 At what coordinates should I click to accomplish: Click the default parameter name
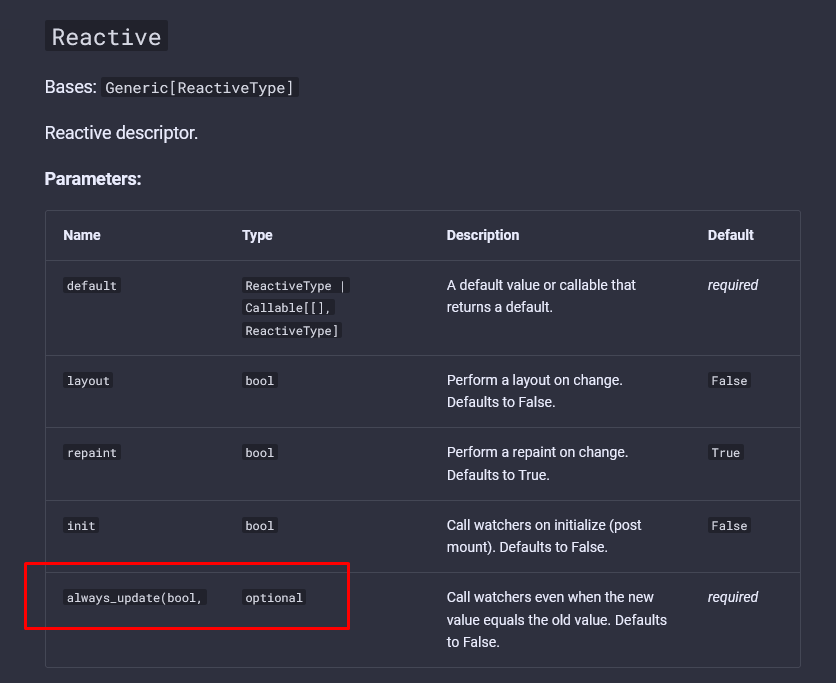coord(91,285)
